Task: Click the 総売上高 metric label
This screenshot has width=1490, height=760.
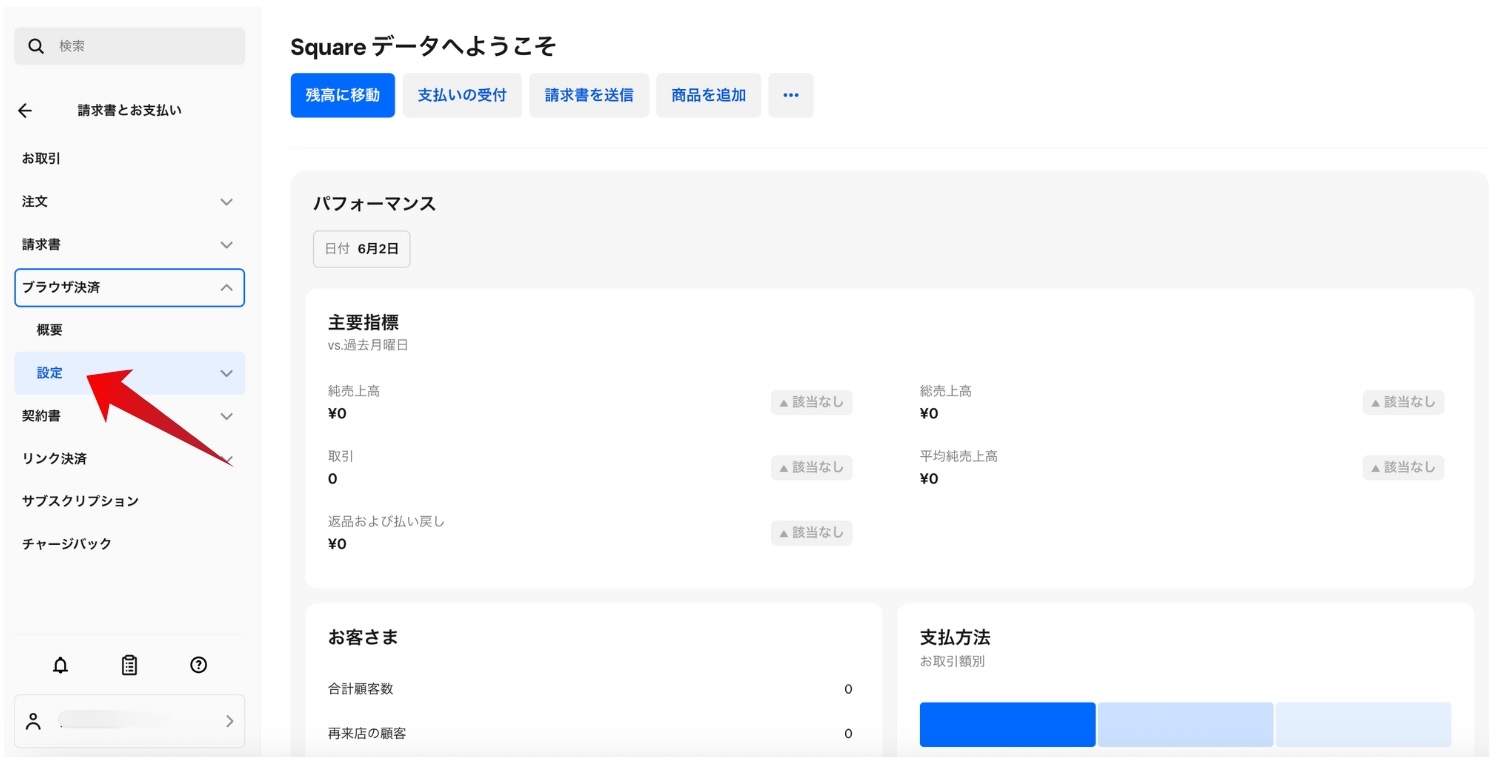Action: click(946, 391)
